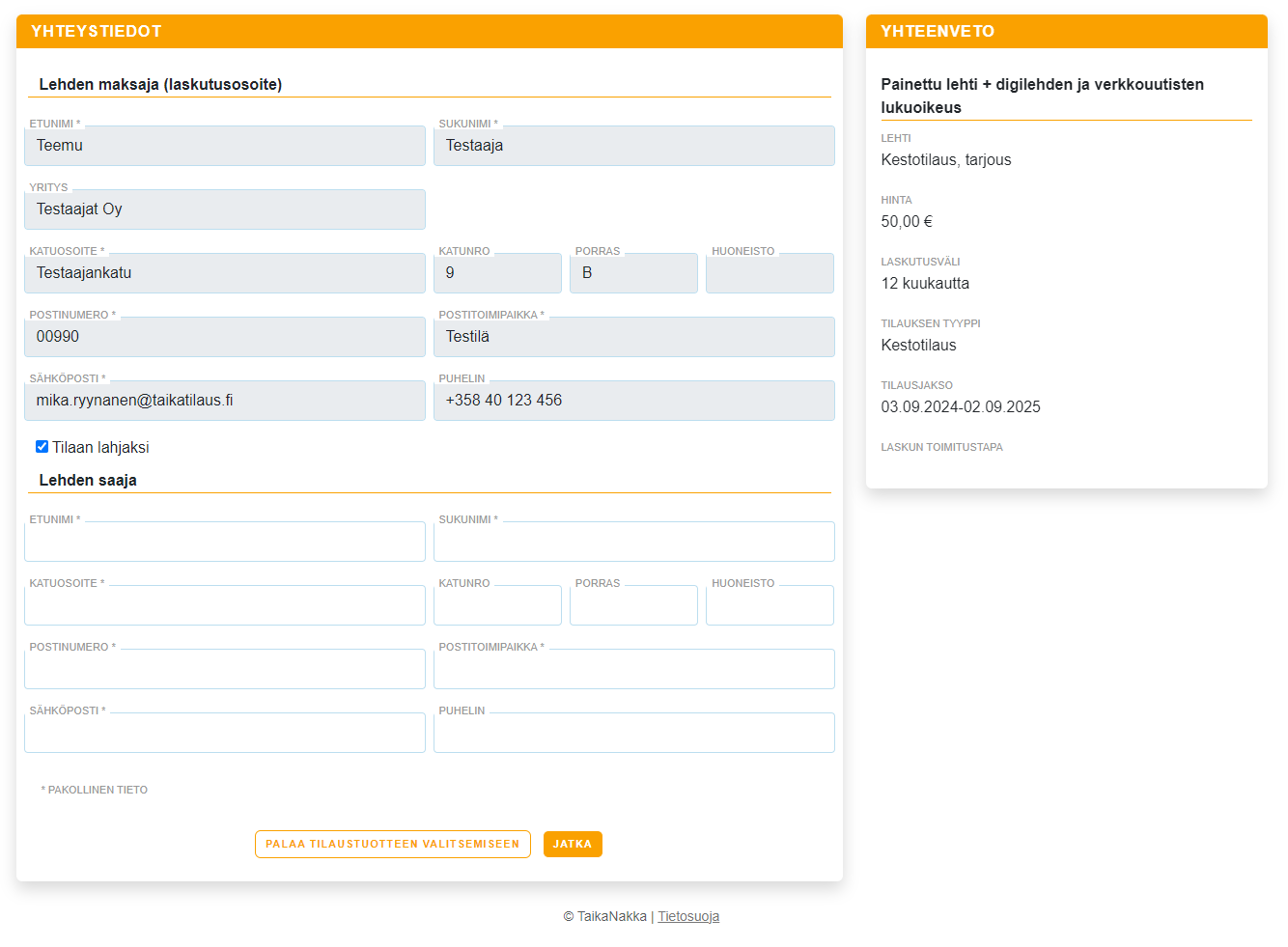This screenshot has width=1288, height=947.
Task: Focus recipient's empty Katunro field
Action: (497, 605)
